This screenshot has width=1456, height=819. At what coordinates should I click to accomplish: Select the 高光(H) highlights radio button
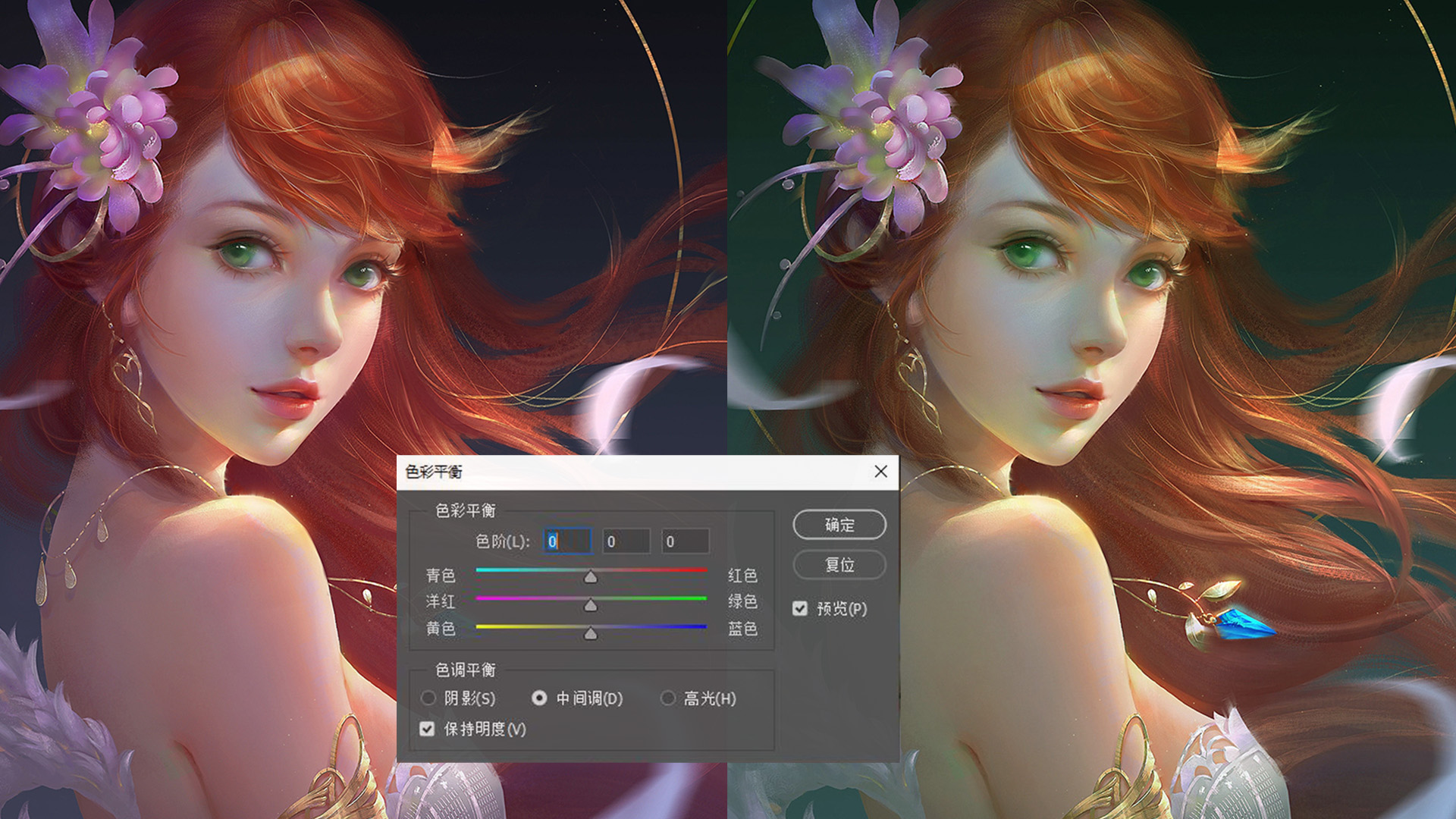coord(668,698)
